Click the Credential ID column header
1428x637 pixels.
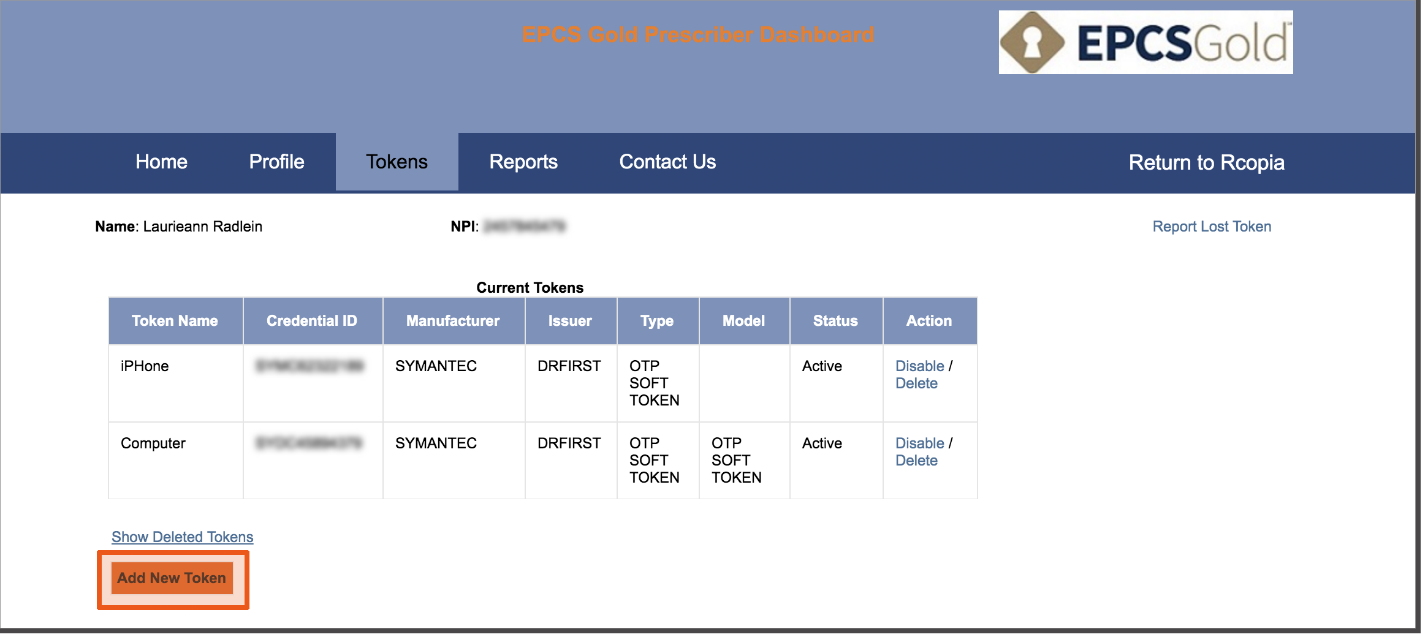coord(312,321)
